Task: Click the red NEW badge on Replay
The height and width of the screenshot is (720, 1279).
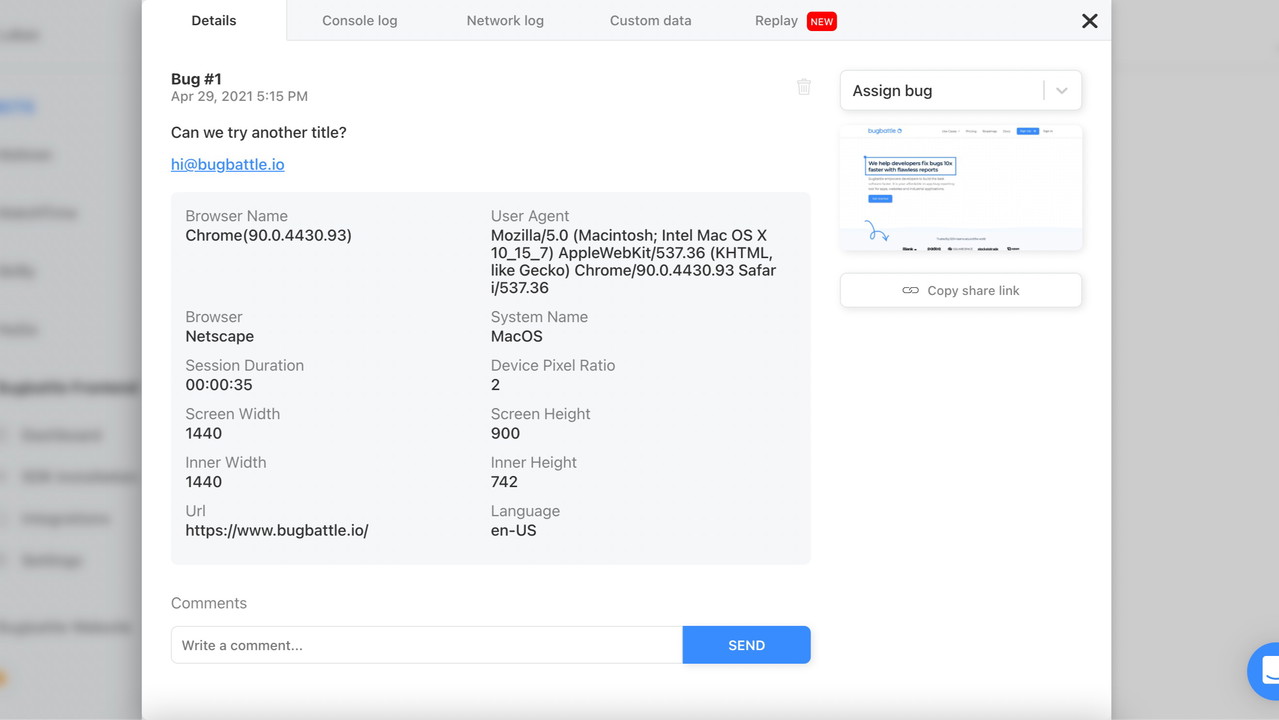Action: click(821, 21)
